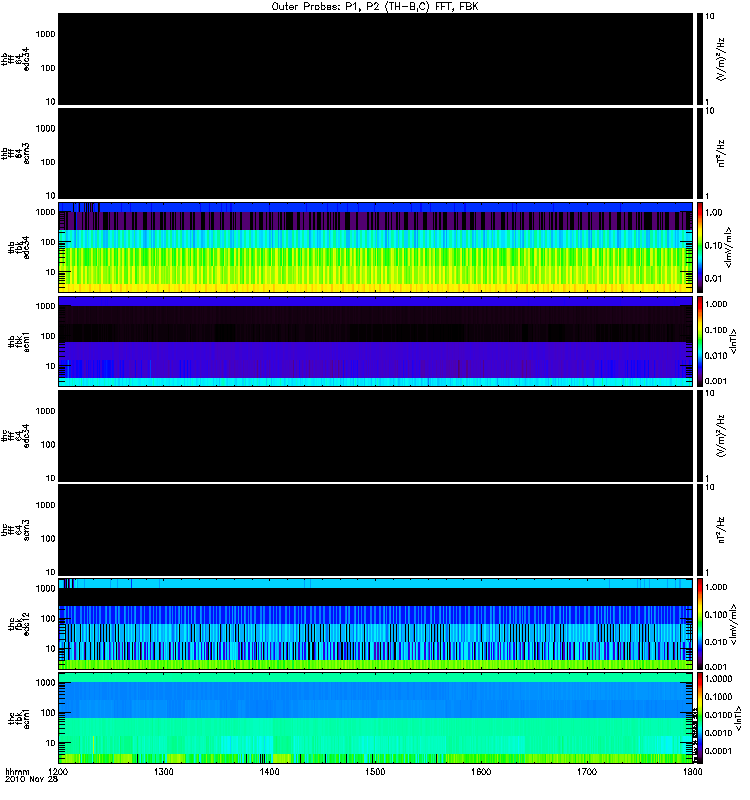The height and width of the screenshot is (800, 750).
Task: Click the 'thb fff 64 edc34' y-axis title
Action: pos(15,59)
